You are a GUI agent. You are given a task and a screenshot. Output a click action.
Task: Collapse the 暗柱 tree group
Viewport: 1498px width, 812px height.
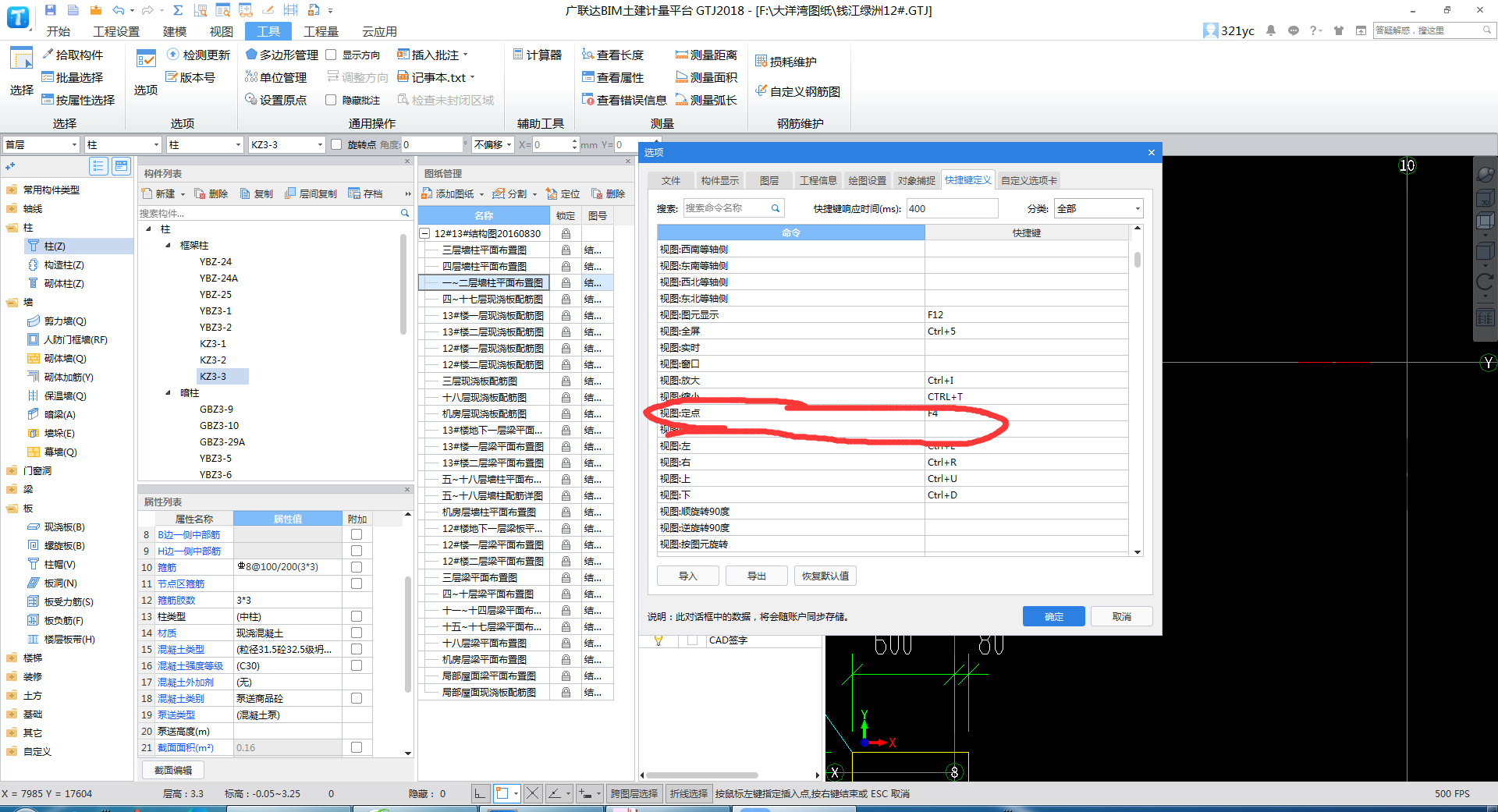[168, 392]
